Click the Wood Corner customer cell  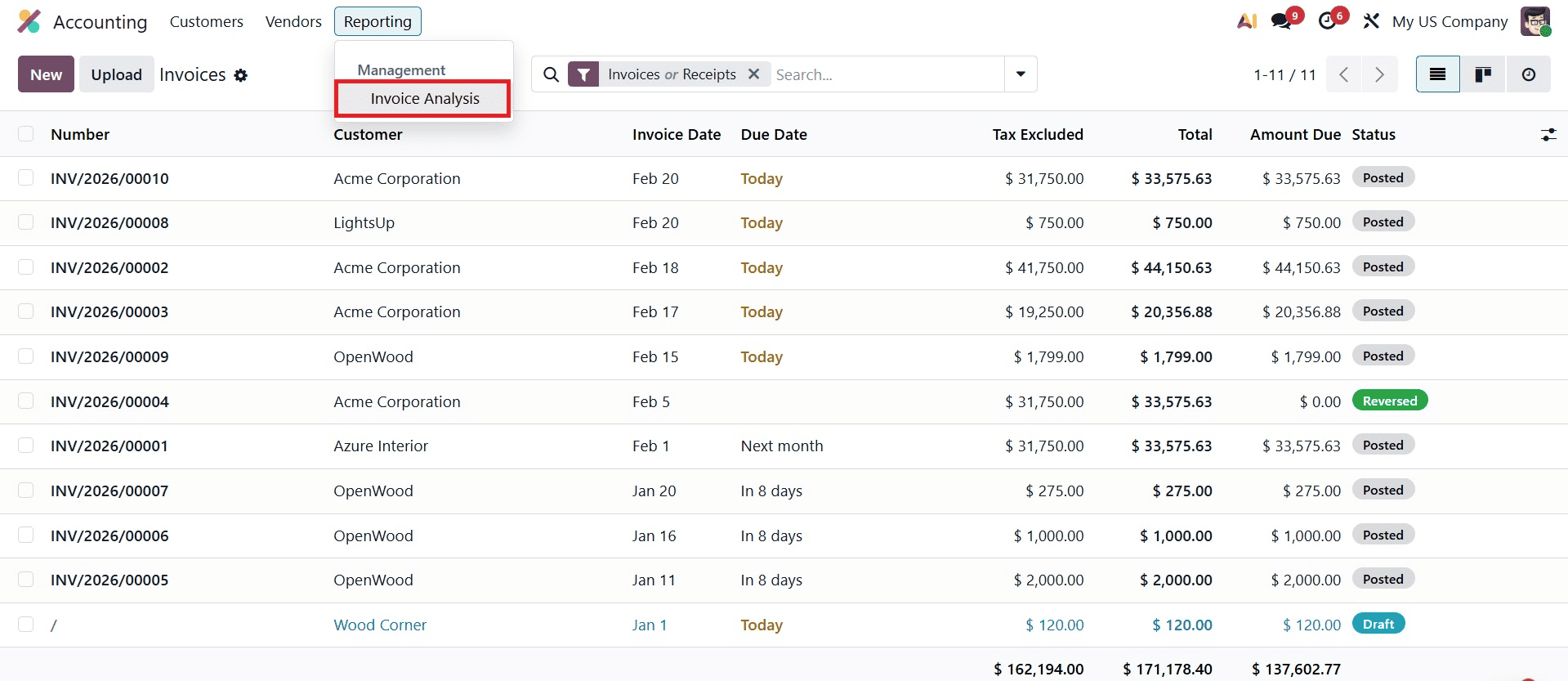pyautogui.click(x=380, y=625)
